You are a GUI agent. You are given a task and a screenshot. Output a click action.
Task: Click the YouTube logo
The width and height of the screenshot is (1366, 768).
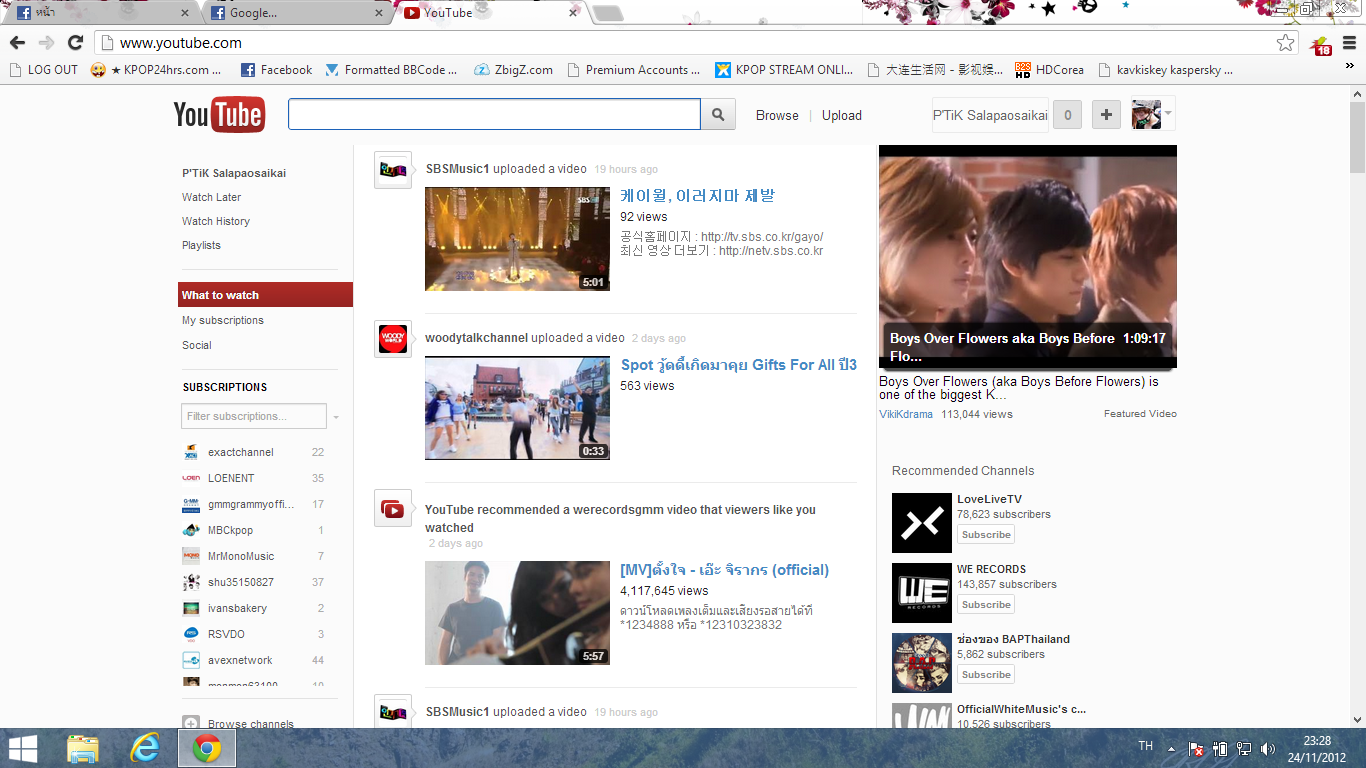219,115
